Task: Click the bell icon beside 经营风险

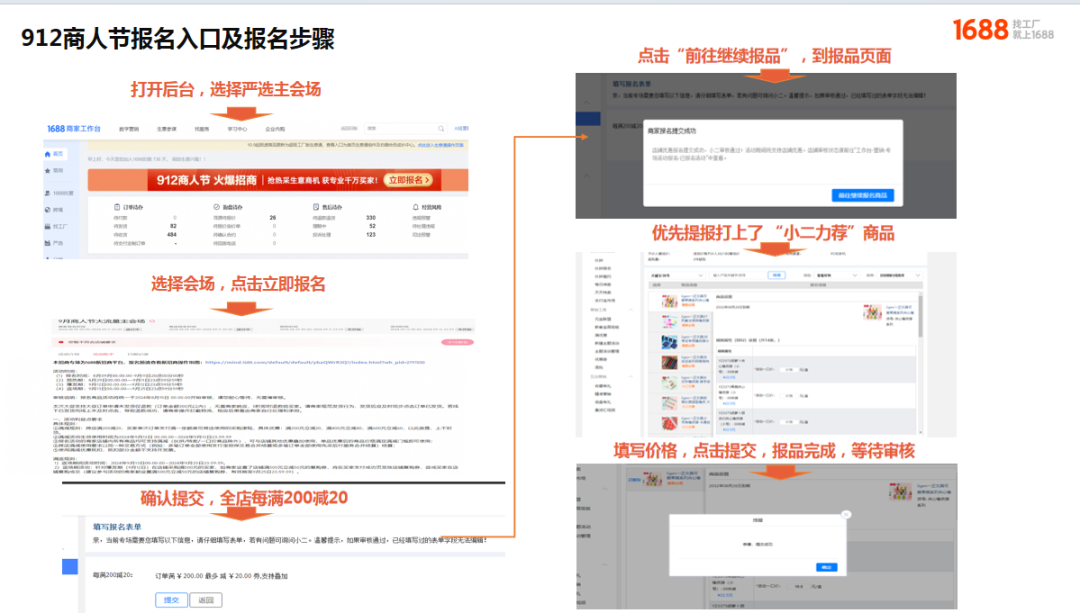Action: pyautogui.click(x=415, y=207)
